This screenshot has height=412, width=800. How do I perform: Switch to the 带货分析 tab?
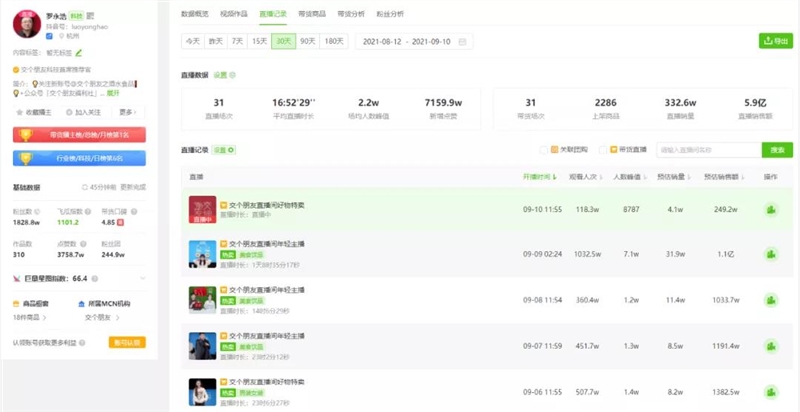(351, 14)
